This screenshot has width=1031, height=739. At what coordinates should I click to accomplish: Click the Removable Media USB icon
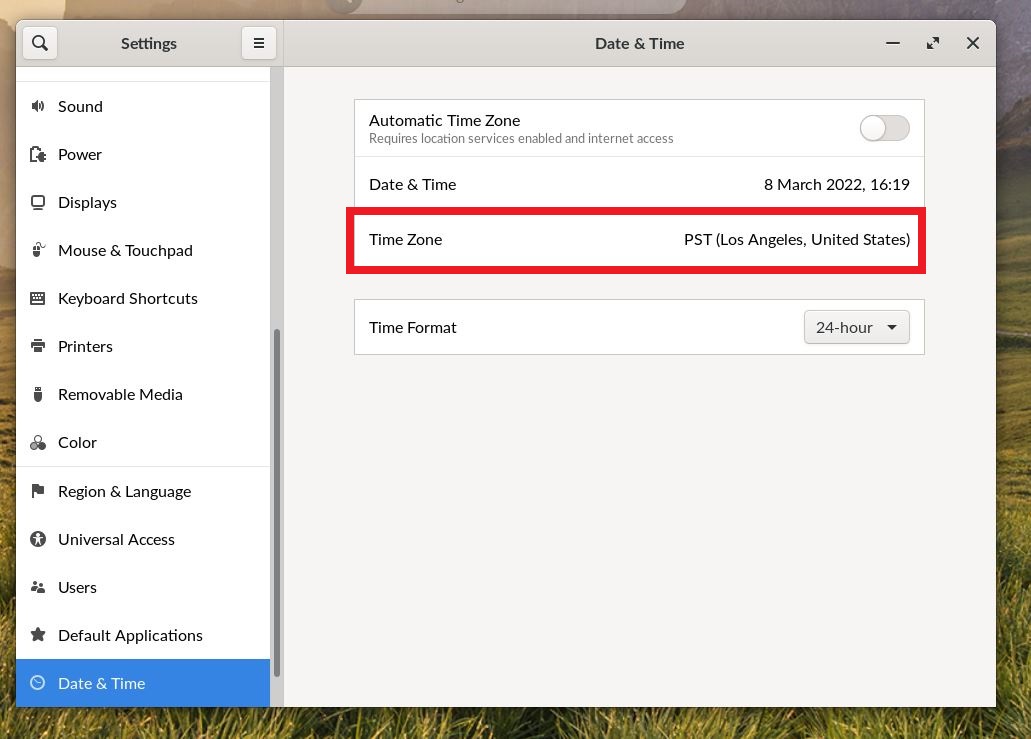pyautogui.click(x=38, y=394)
